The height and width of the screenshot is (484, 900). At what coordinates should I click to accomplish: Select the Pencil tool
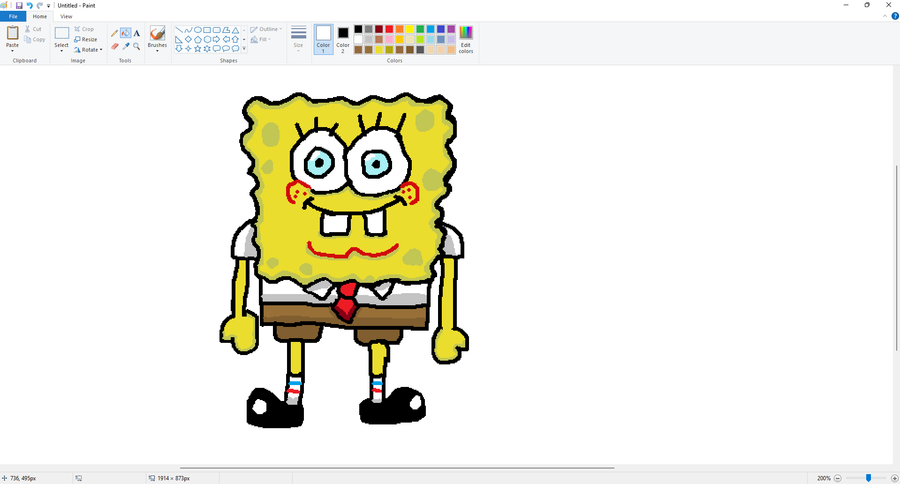coord(114,33)
